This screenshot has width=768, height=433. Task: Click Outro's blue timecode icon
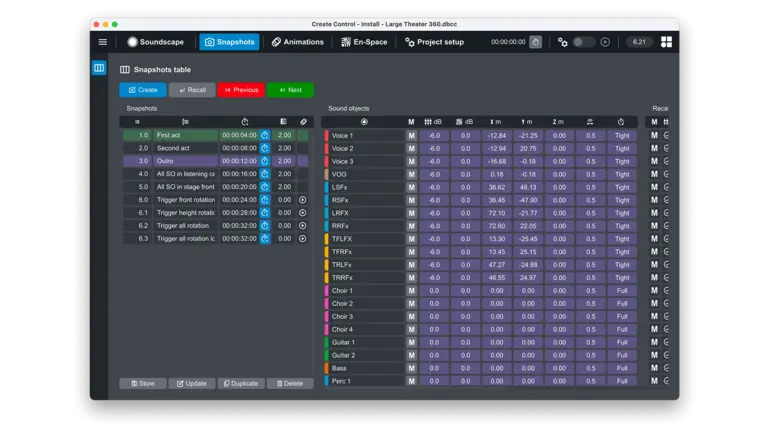coord(264,161)
